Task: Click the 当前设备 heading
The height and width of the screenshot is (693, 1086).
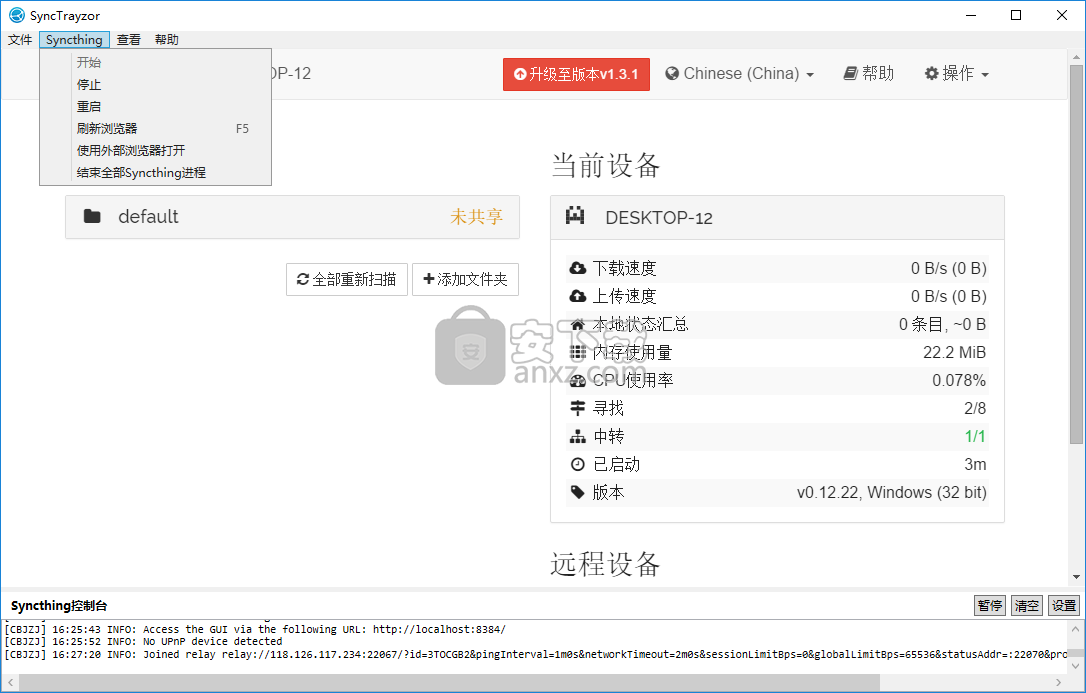Action: click(605, 165)
